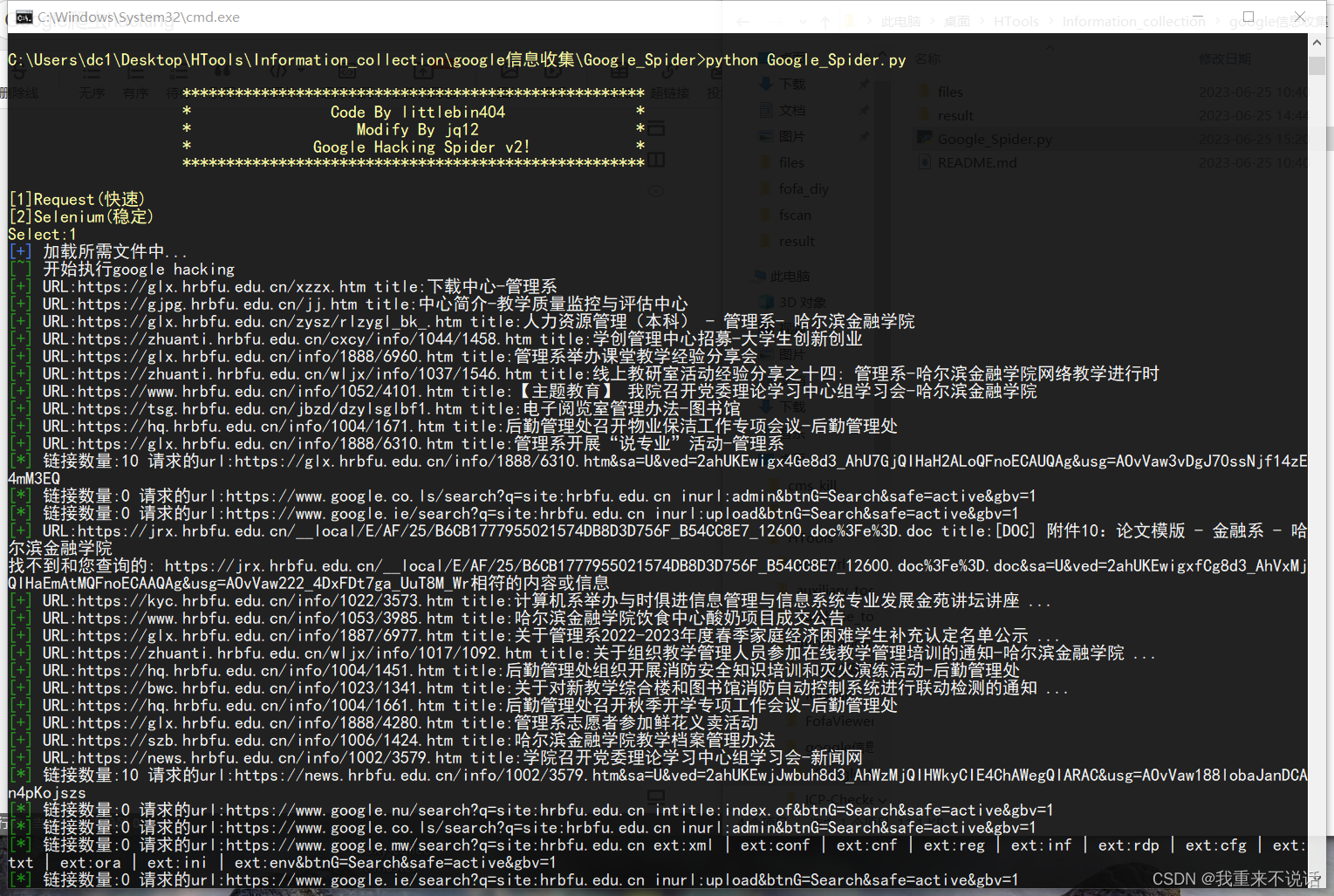Click the '[1]Request(快速)' option line
This screenshot has height=896, width=1334.
coord(77,199)
